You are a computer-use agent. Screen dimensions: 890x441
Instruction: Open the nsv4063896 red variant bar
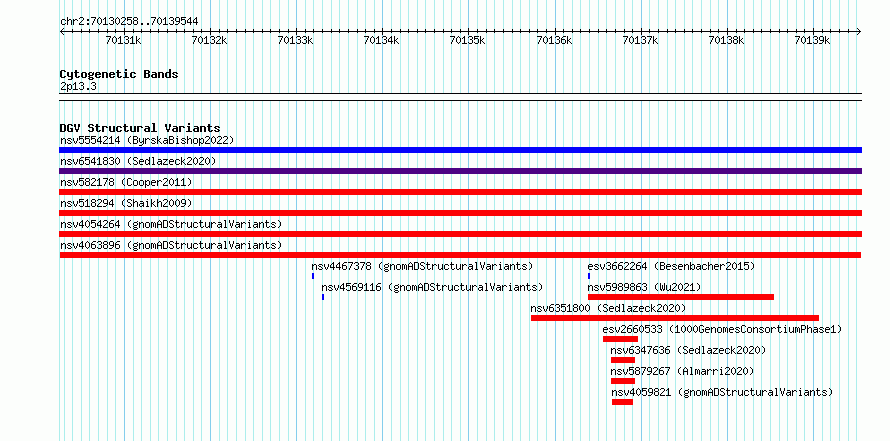[x=460, y=255]
